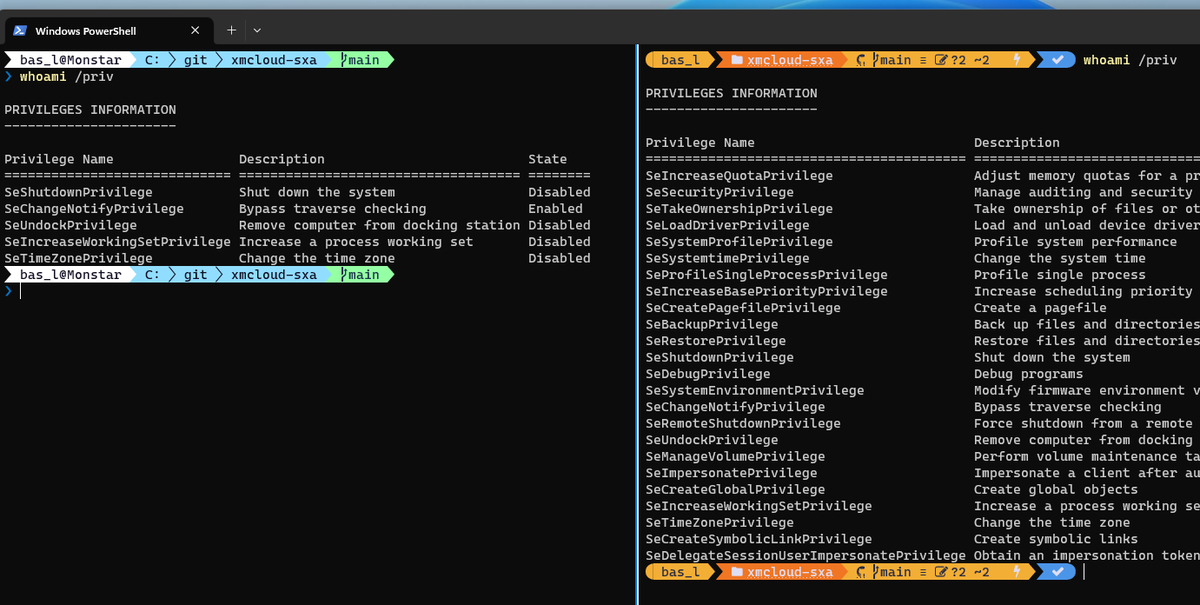1200x605 pixels.
Task: Click the blue checkmark status segment
Action: pyautogui.click(x=1058, y=59)
